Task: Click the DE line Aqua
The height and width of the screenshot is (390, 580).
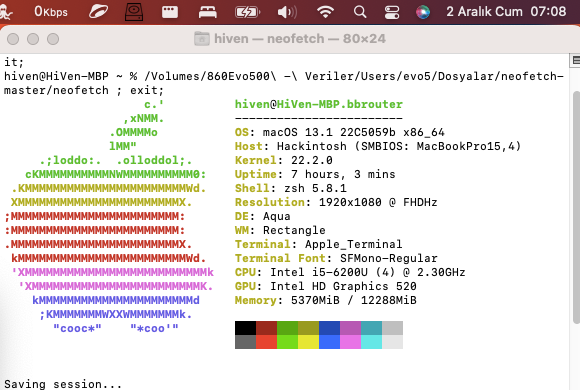Action: click(263, 216)
